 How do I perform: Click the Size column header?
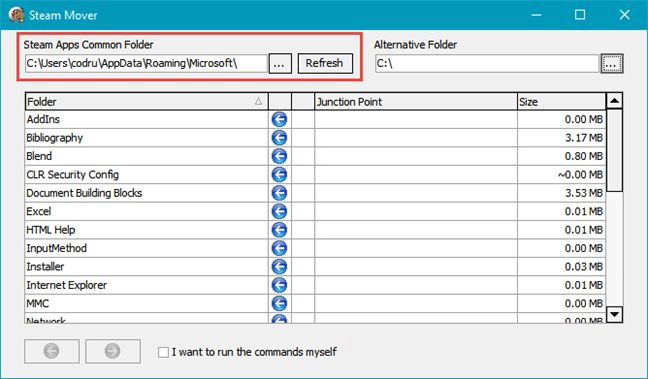(x=562, y=102)
